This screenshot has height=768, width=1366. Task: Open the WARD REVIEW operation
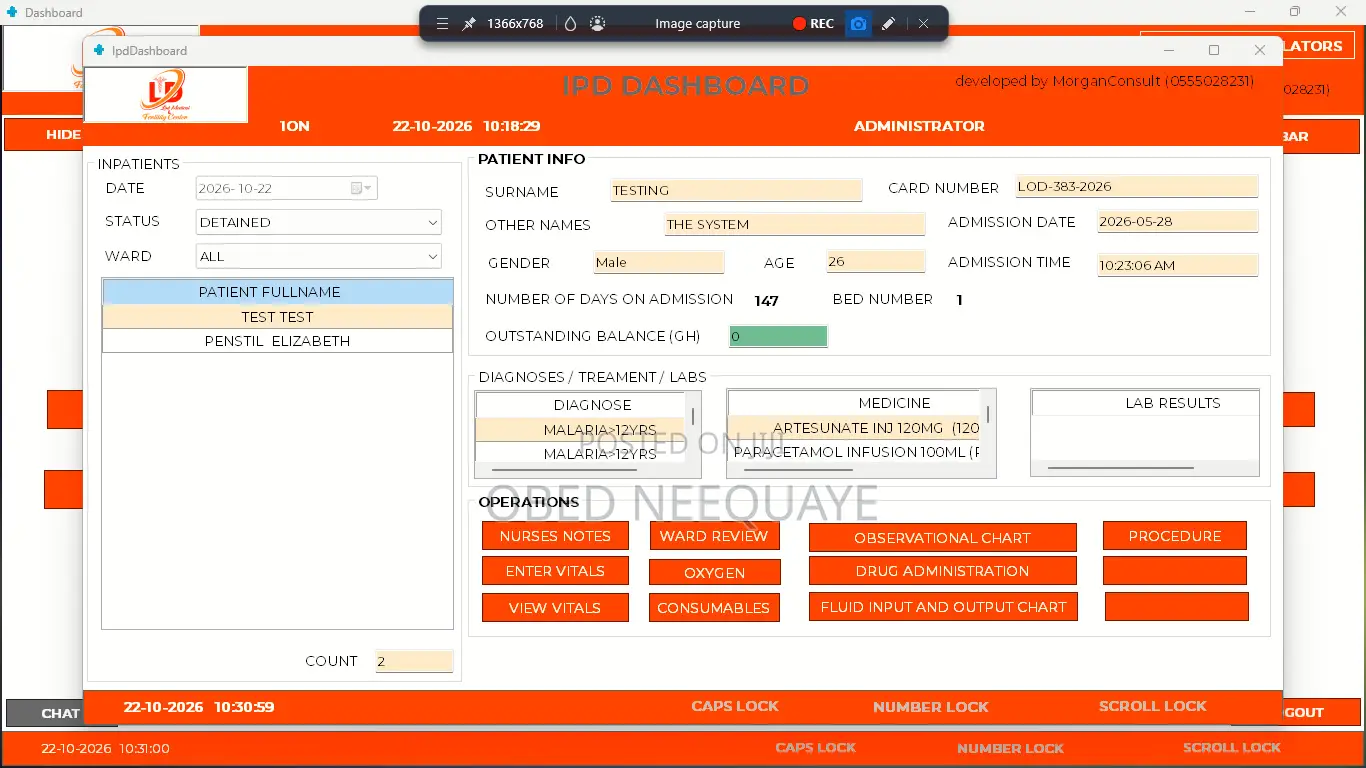pos(714,536)
